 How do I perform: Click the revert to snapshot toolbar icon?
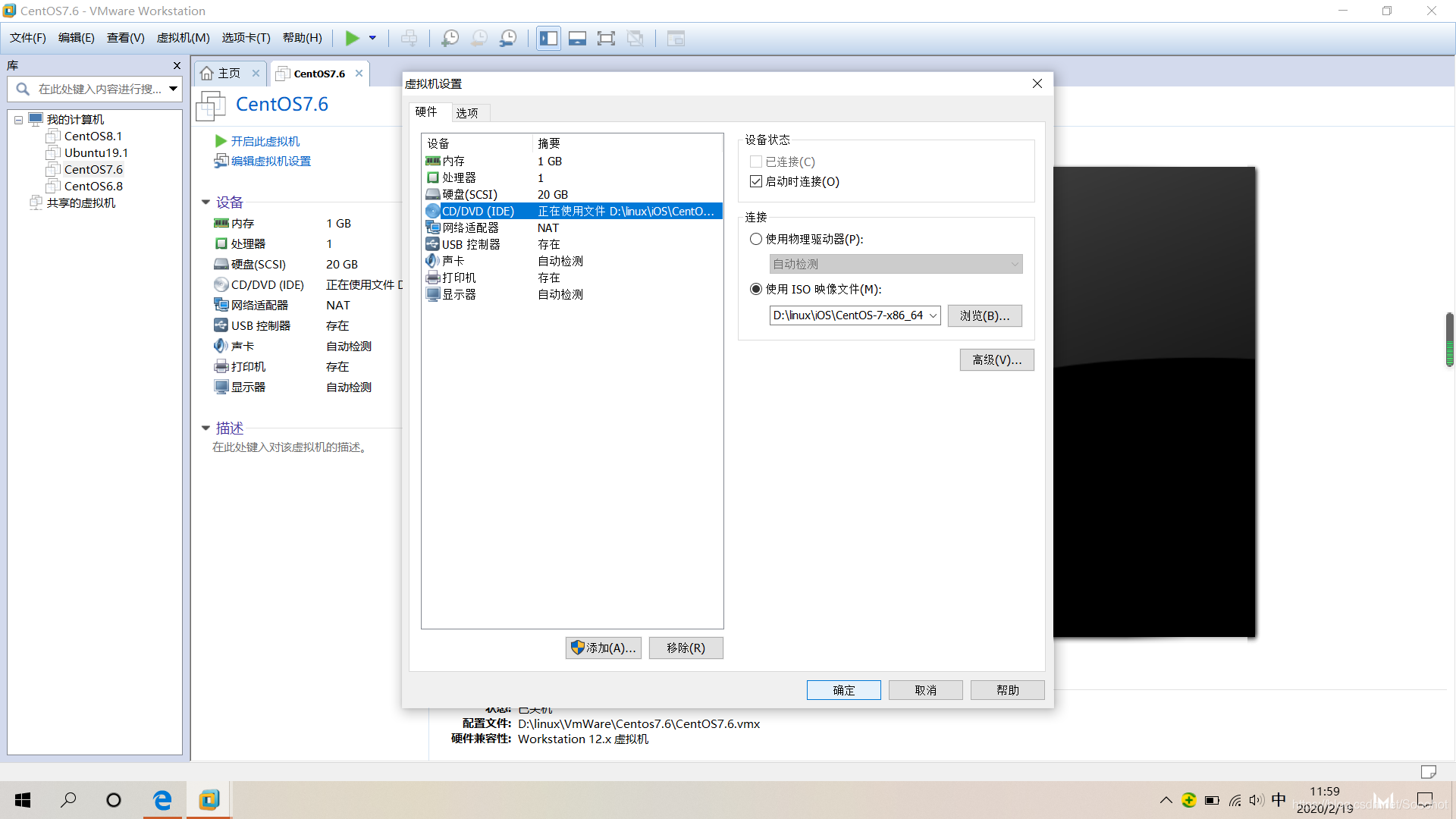[x=479, y=38]
